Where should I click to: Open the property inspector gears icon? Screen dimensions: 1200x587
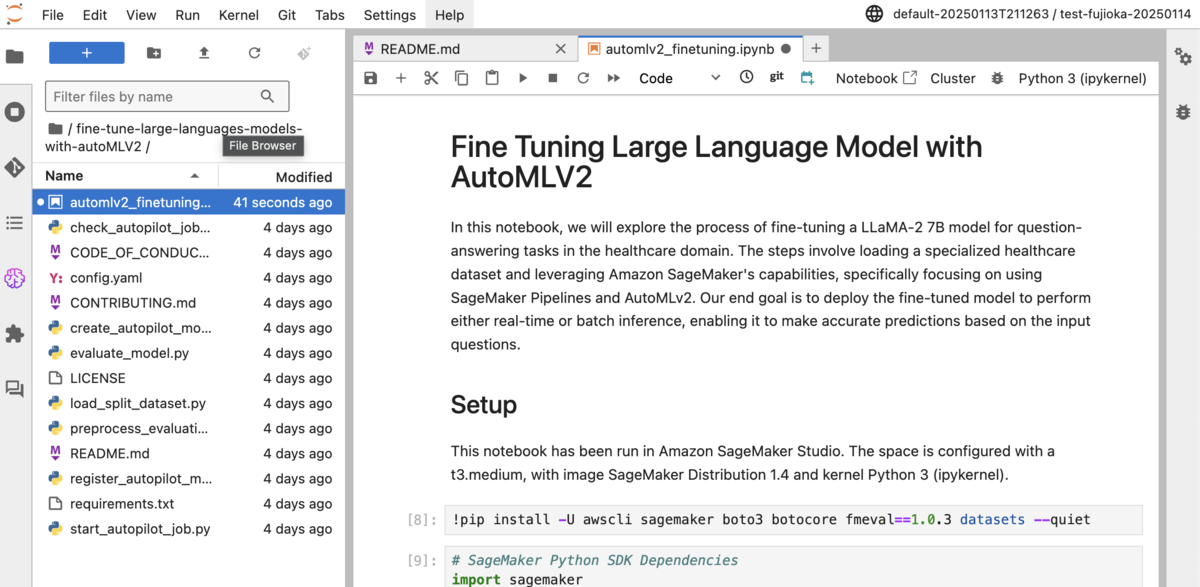click(1183, 56)
